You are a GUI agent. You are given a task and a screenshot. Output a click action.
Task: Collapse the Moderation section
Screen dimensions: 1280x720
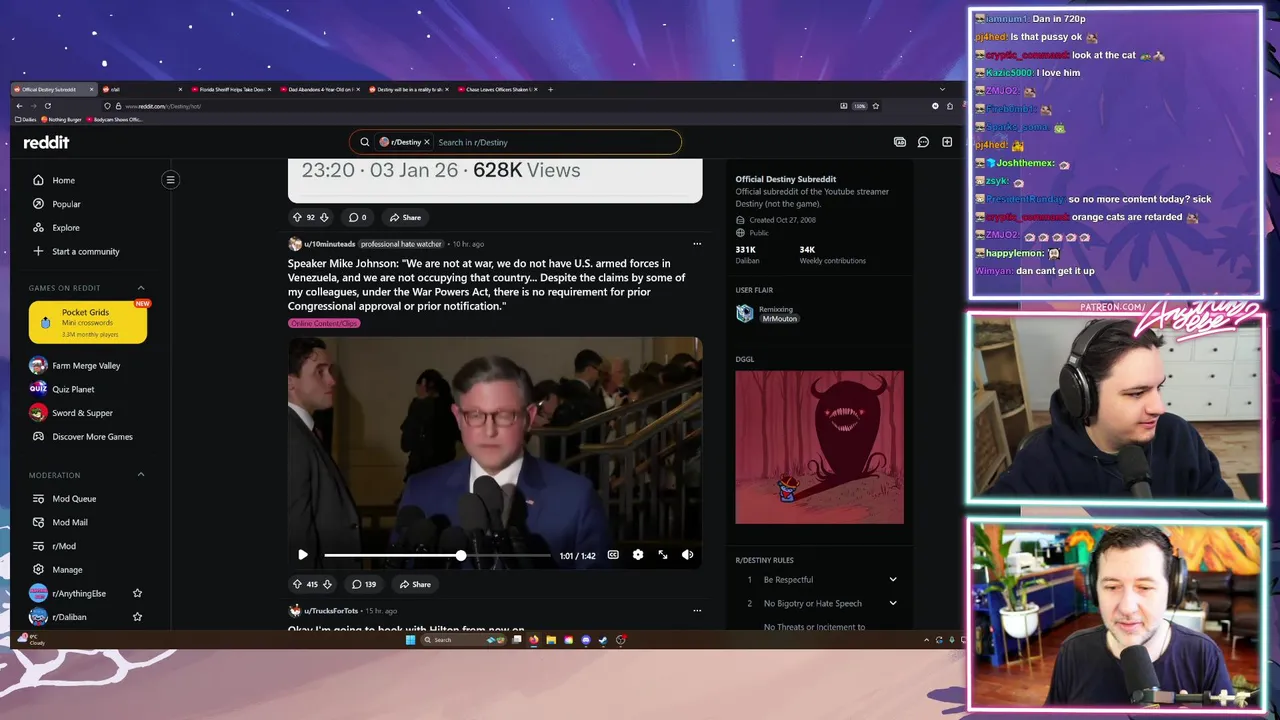click(141, 475)
